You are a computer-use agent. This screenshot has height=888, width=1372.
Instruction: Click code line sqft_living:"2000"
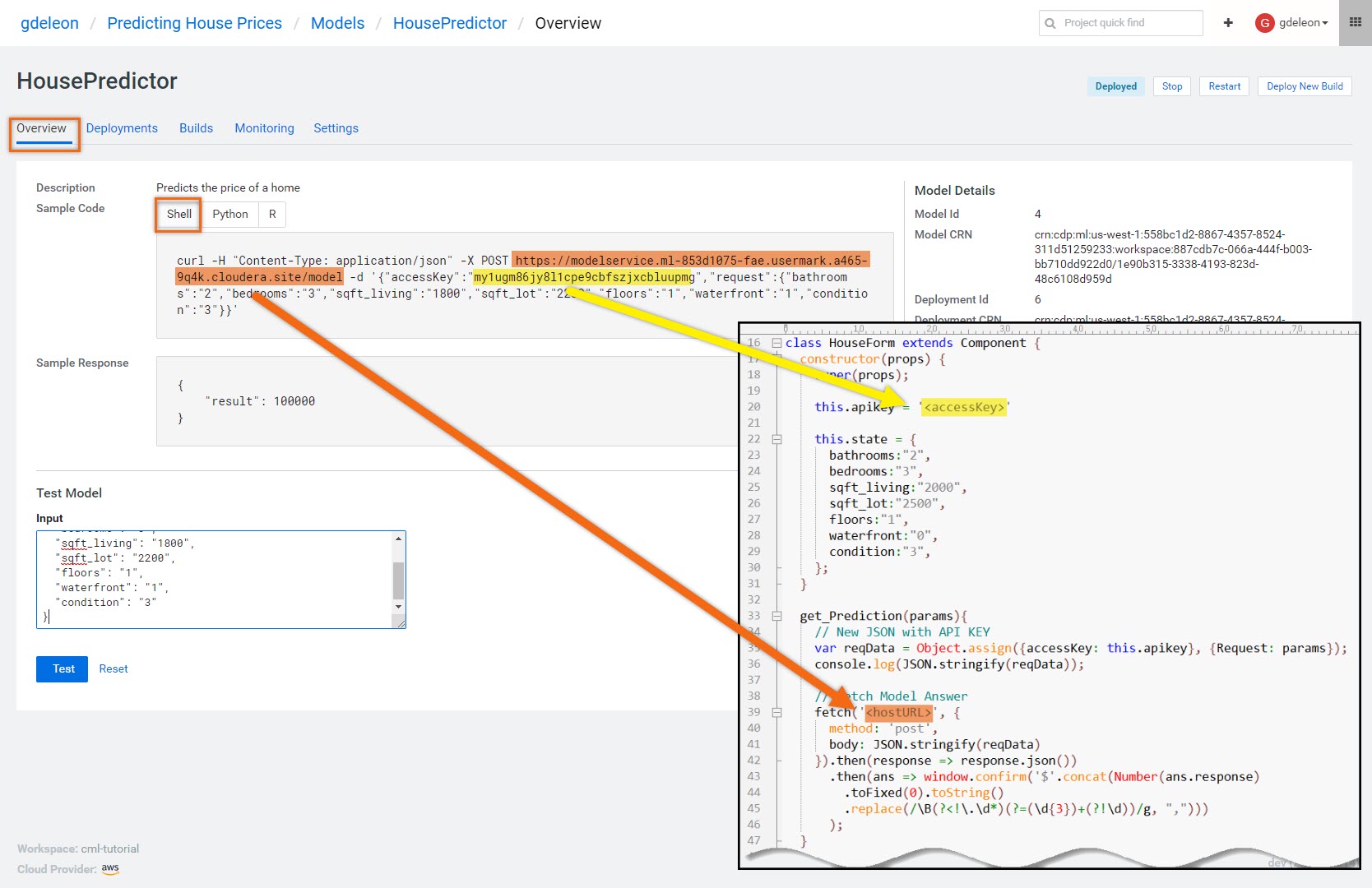897,488
